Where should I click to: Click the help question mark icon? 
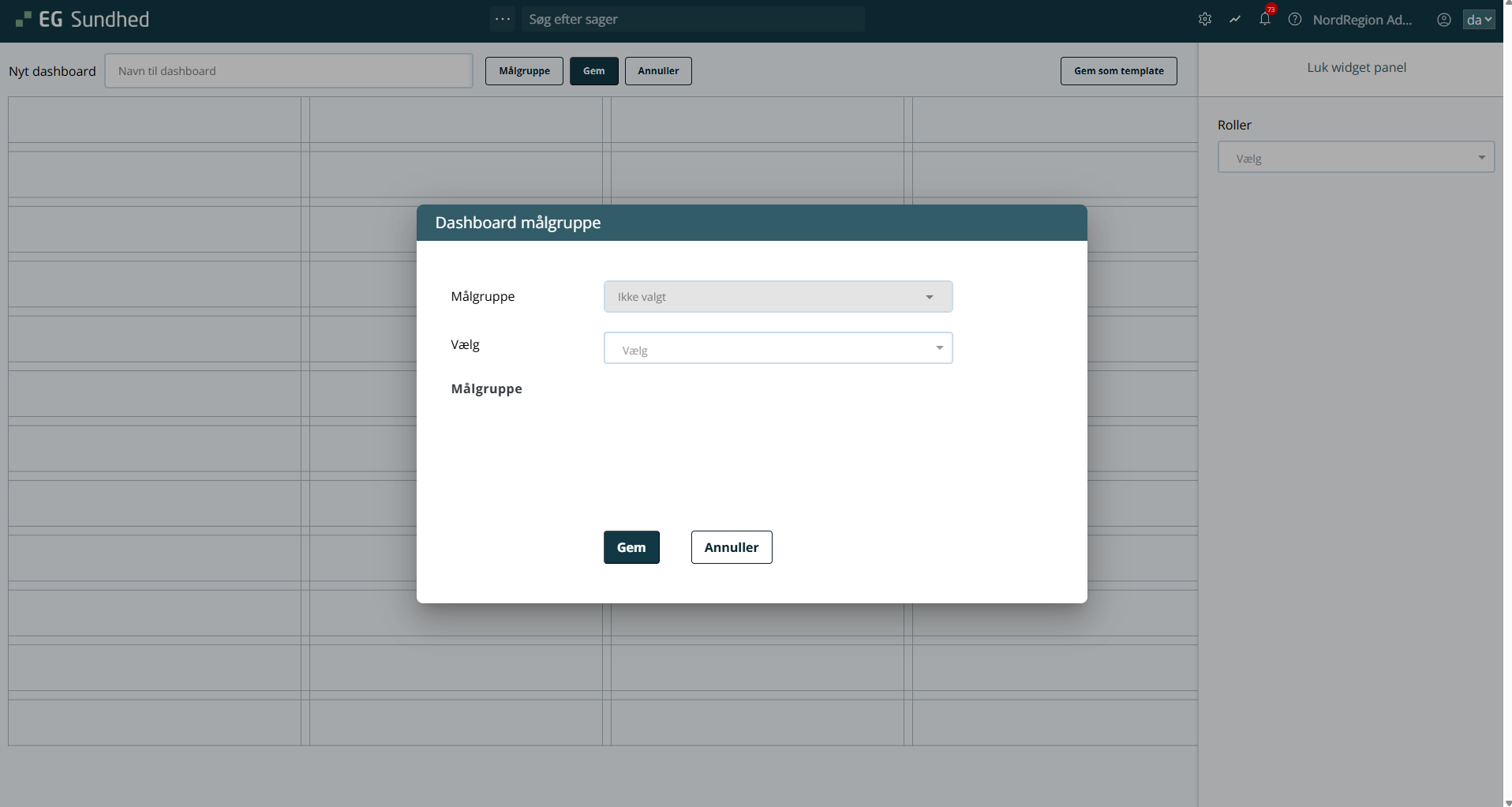1295,19
